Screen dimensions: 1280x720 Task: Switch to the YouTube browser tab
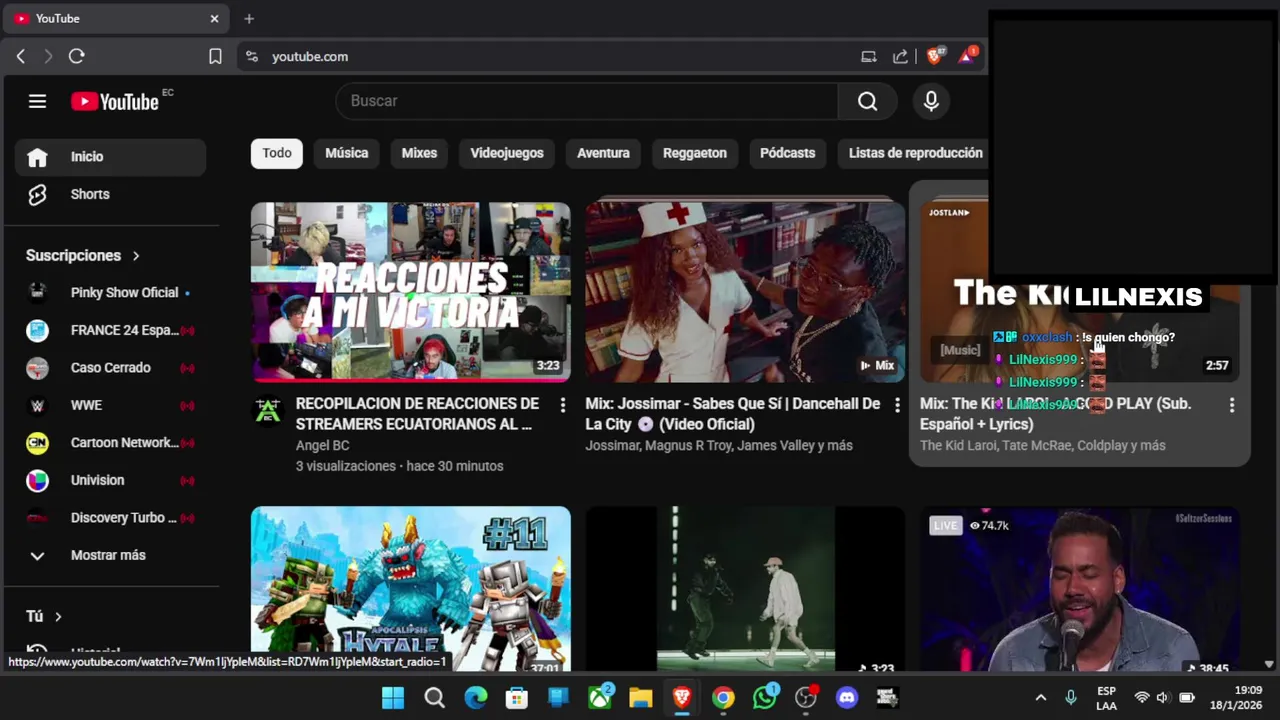116,18
